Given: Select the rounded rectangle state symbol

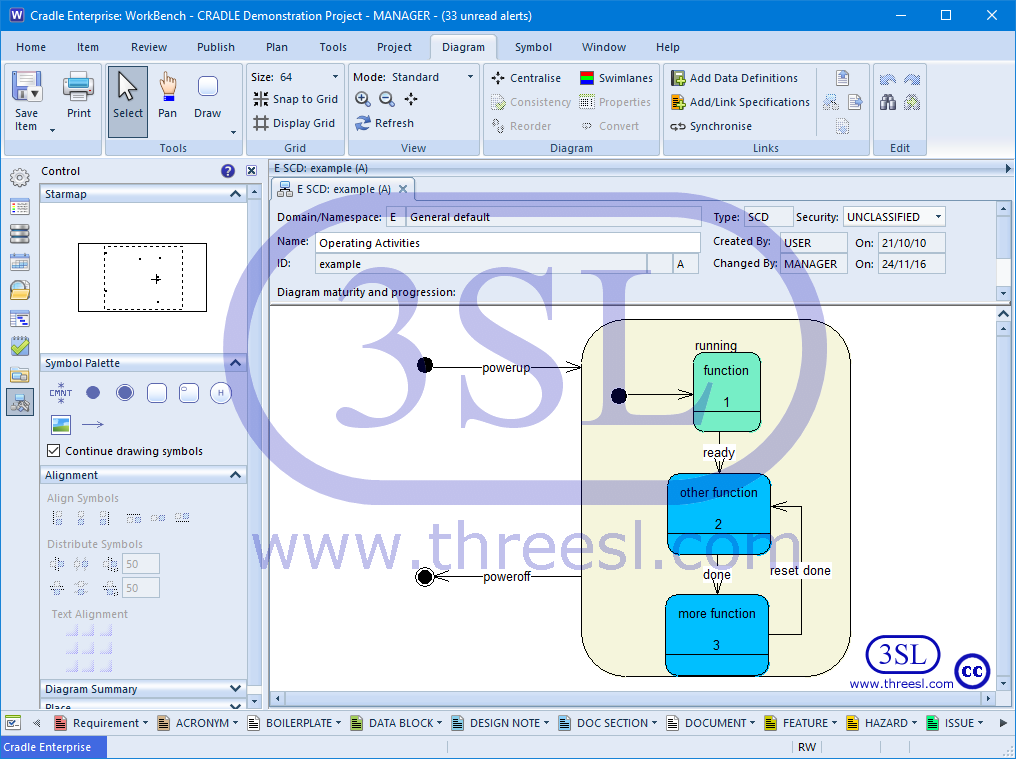Looking at the screenshot, I should click(x=157, y=393).
